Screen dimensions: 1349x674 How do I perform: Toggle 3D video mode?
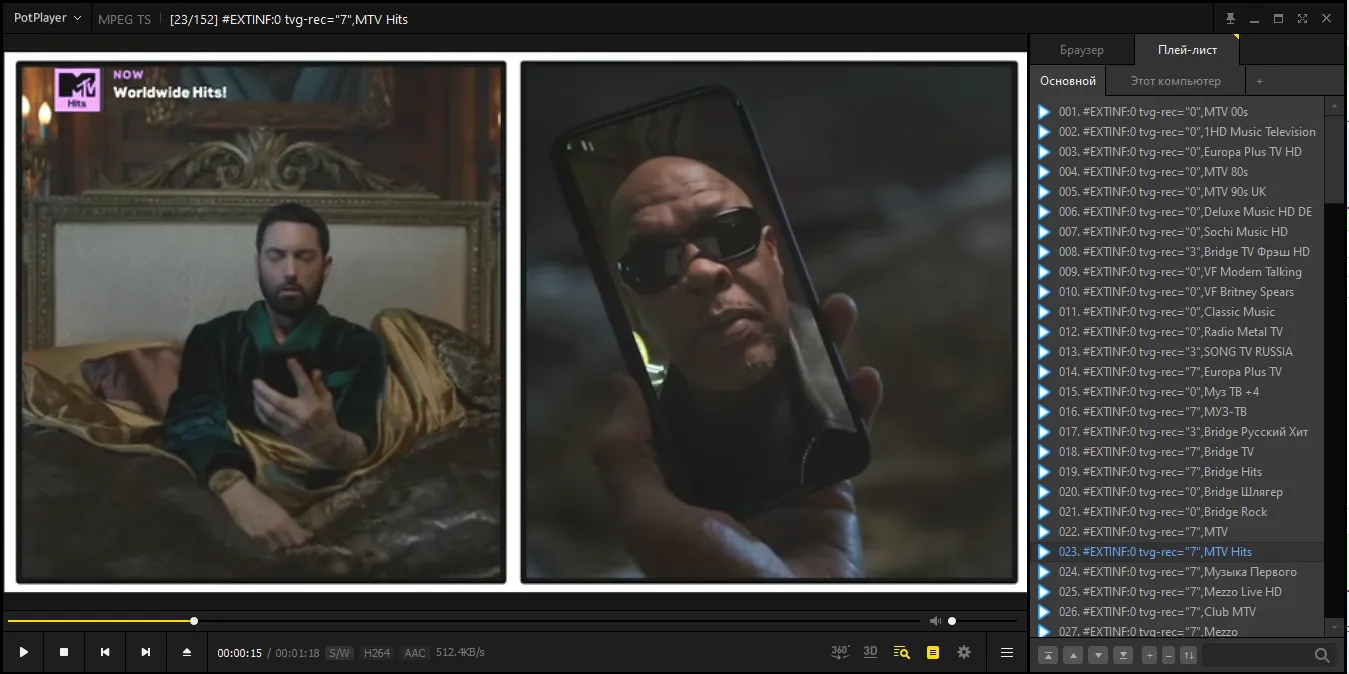pos(870,652)
